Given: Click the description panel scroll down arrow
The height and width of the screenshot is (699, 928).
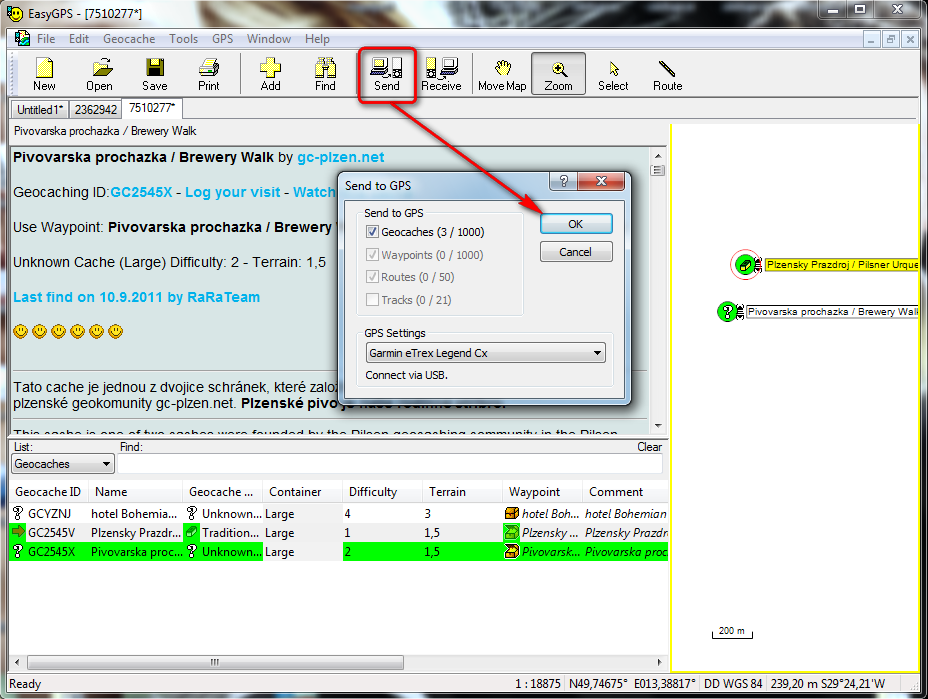Looking at the screenshot, I should (658, 426).
